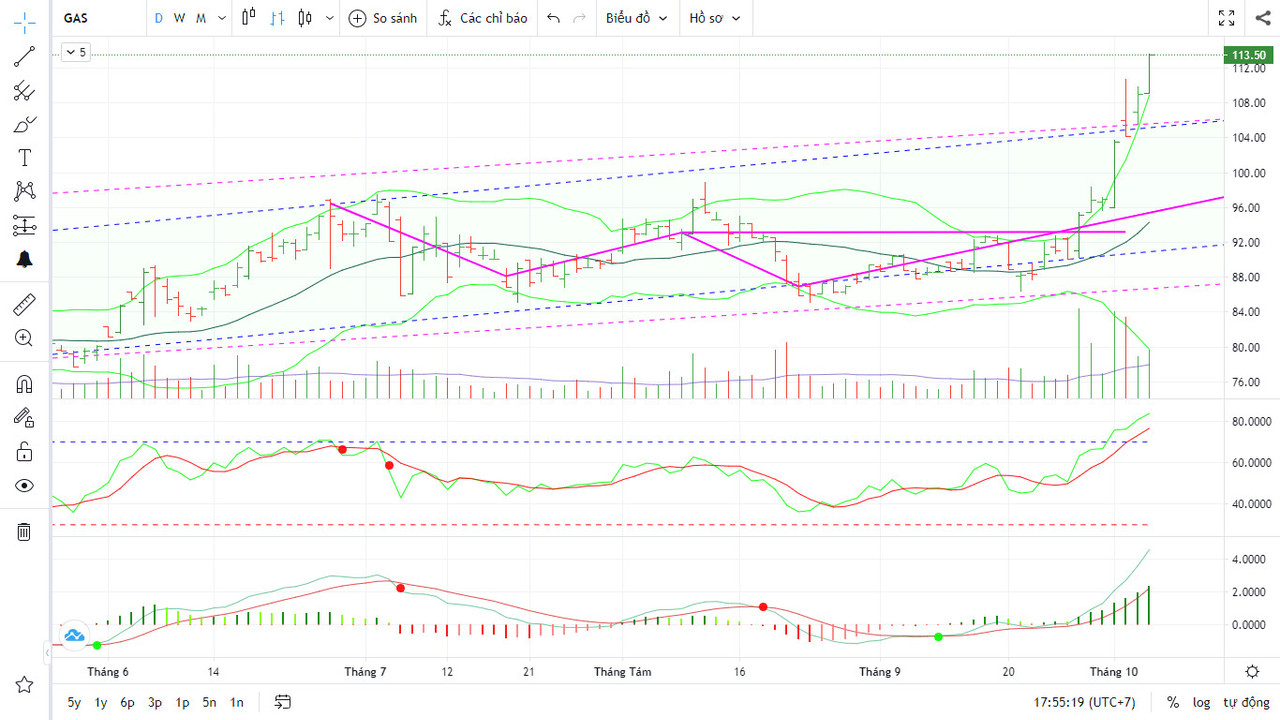
Task: Select the M monthly interval
Action: pyautogui.click(x=201, y=18)
